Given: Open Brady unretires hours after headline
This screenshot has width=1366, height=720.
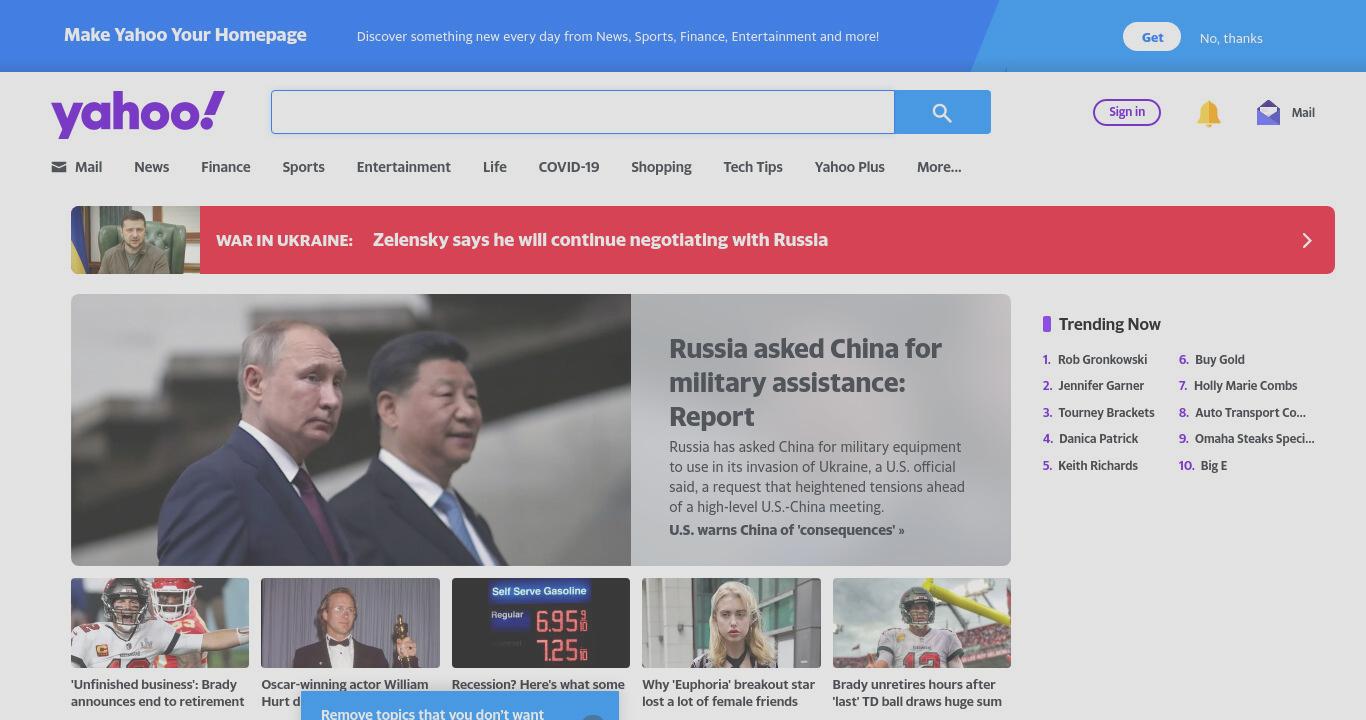Looking at the screenshot, I should point(917,693).
